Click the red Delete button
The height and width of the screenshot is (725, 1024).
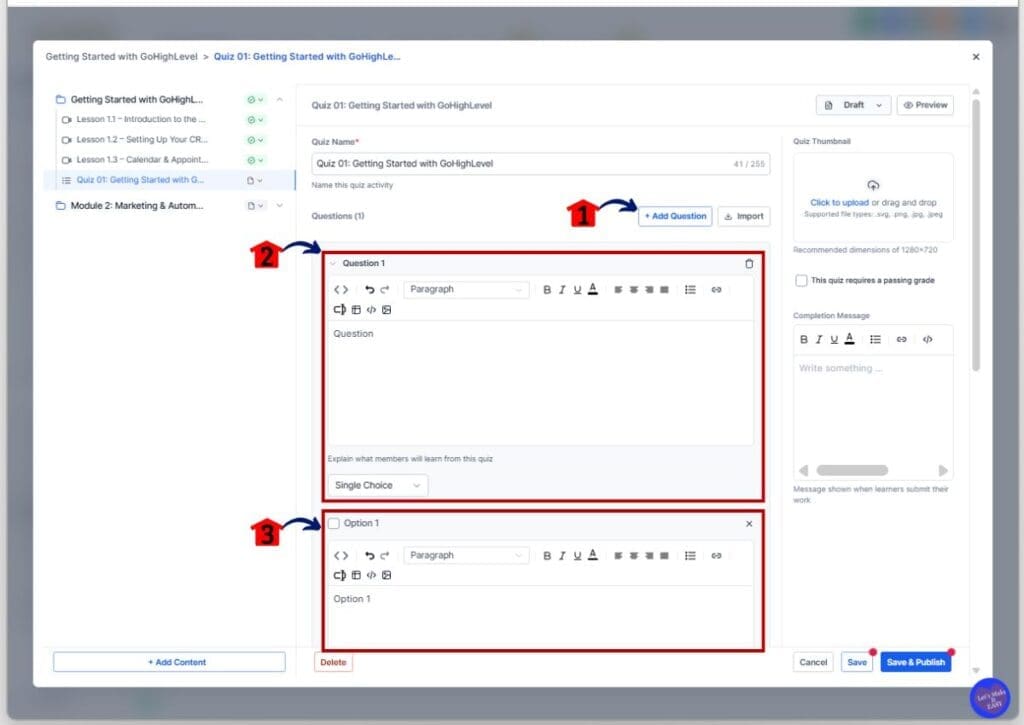coord(333,662)
